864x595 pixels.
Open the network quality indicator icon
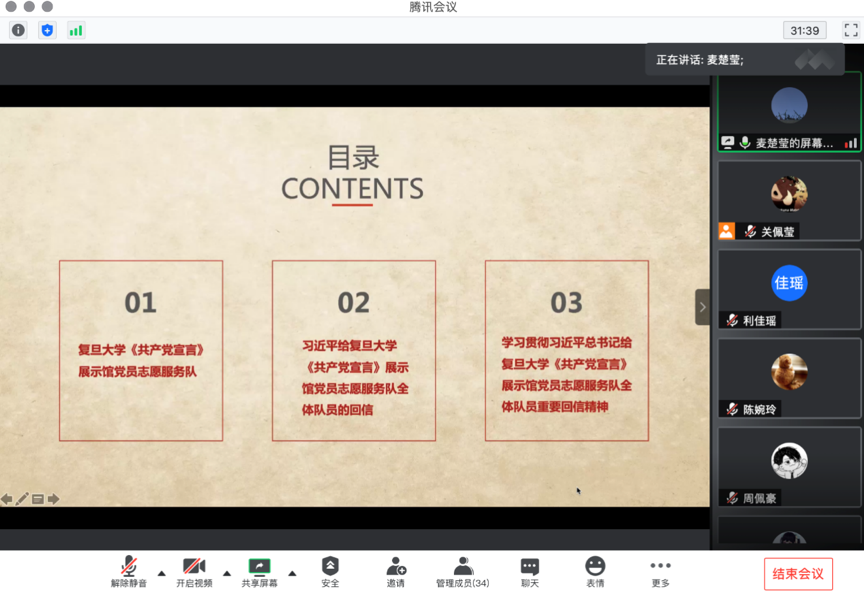tap(75, 31)
